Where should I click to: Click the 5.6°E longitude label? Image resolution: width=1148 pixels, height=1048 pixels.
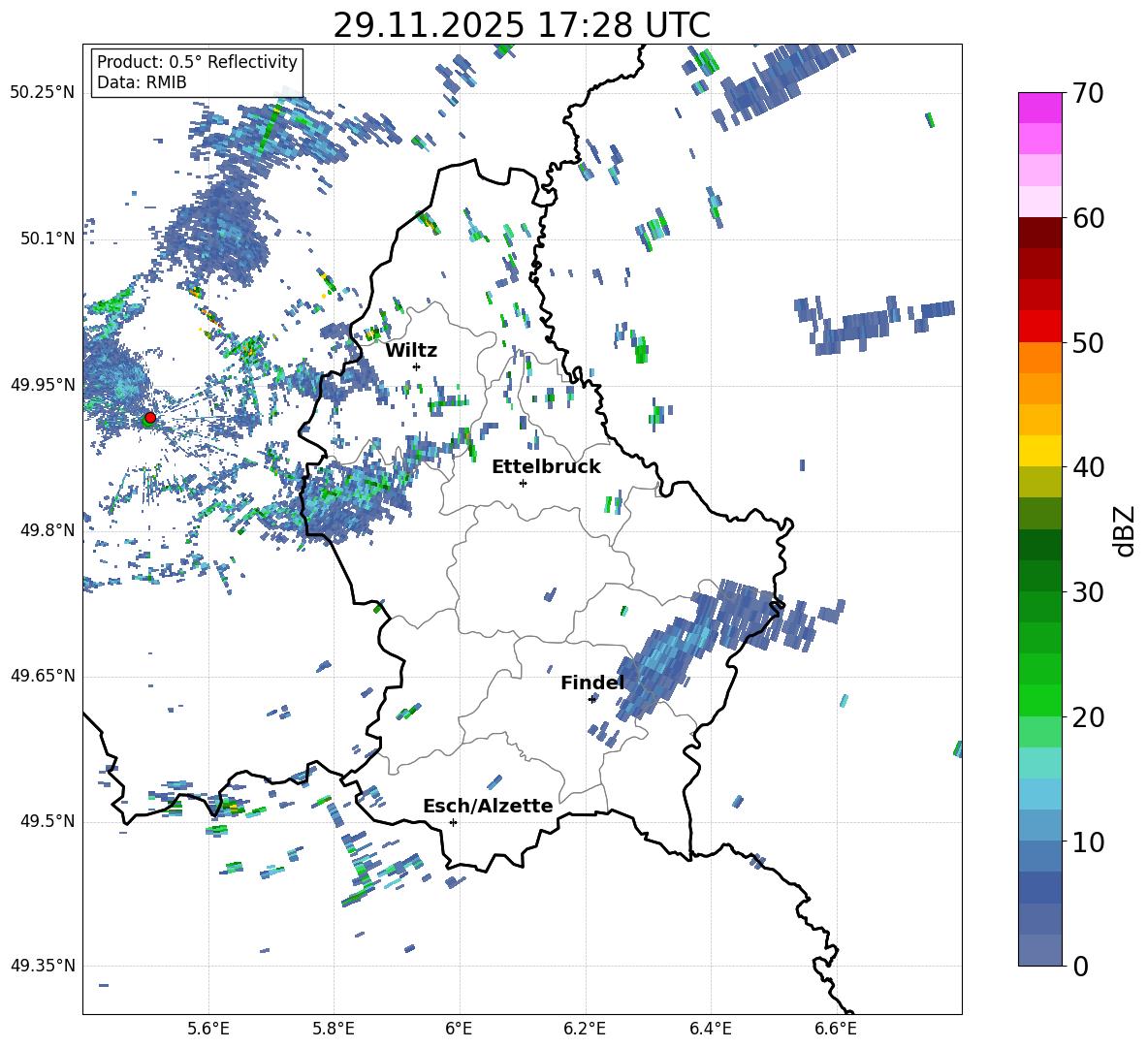click(x=207, y=1029)
